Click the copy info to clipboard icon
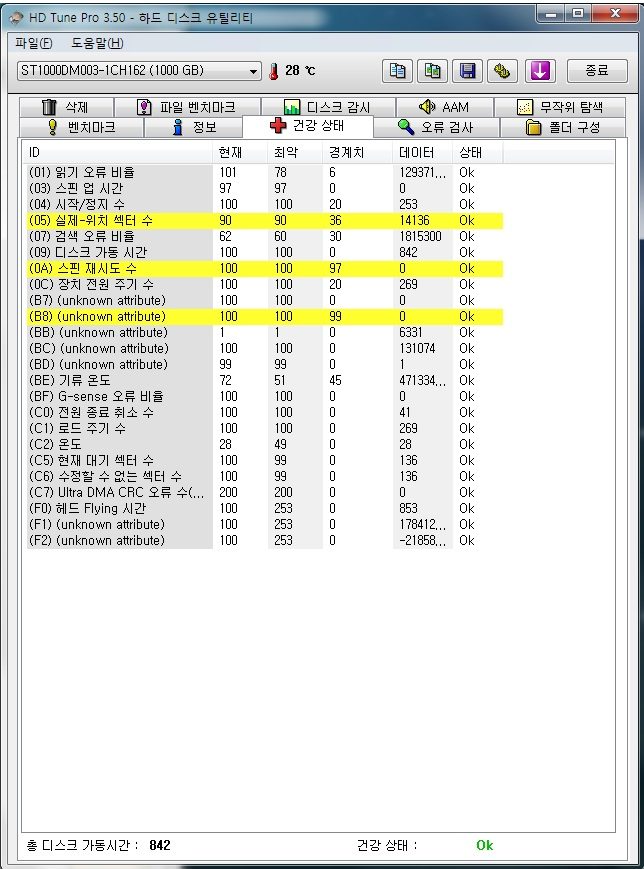 tap(397, 71)
